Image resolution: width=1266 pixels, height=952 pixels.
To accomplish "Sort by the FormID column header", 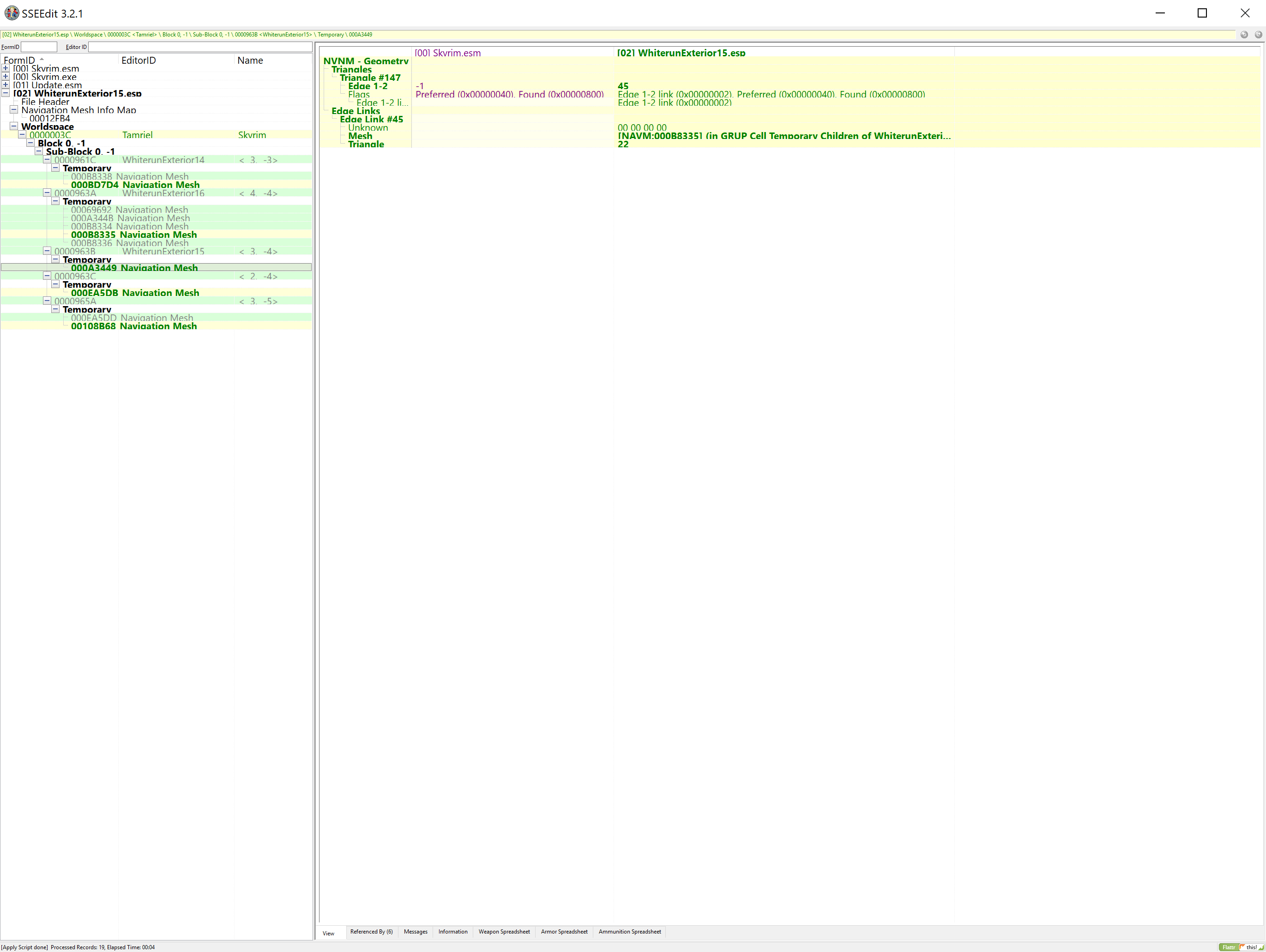I will [60, 60].
